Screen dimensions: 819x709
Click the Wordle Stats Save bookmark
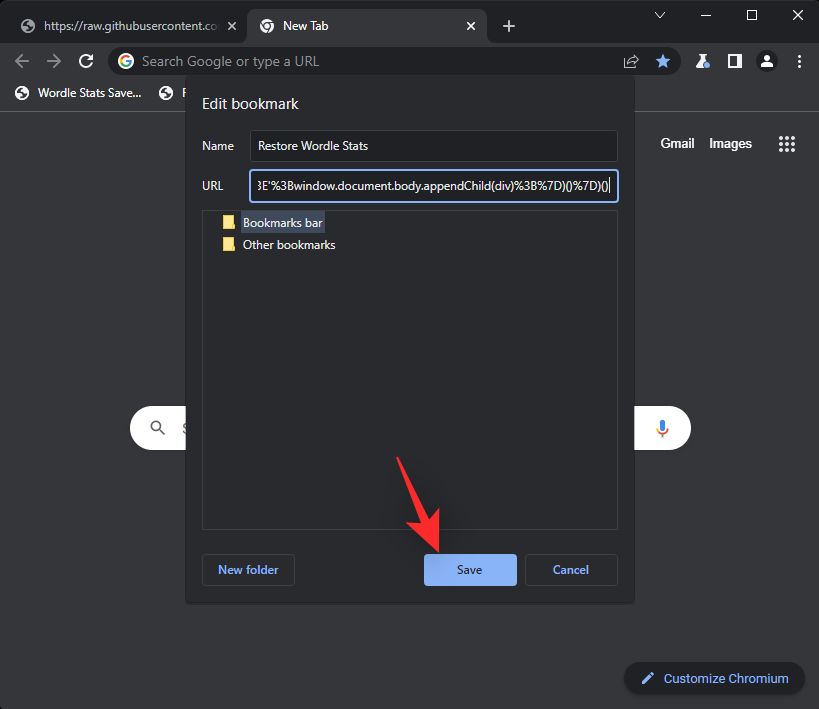pyautogui.click(x=78, y=93)
